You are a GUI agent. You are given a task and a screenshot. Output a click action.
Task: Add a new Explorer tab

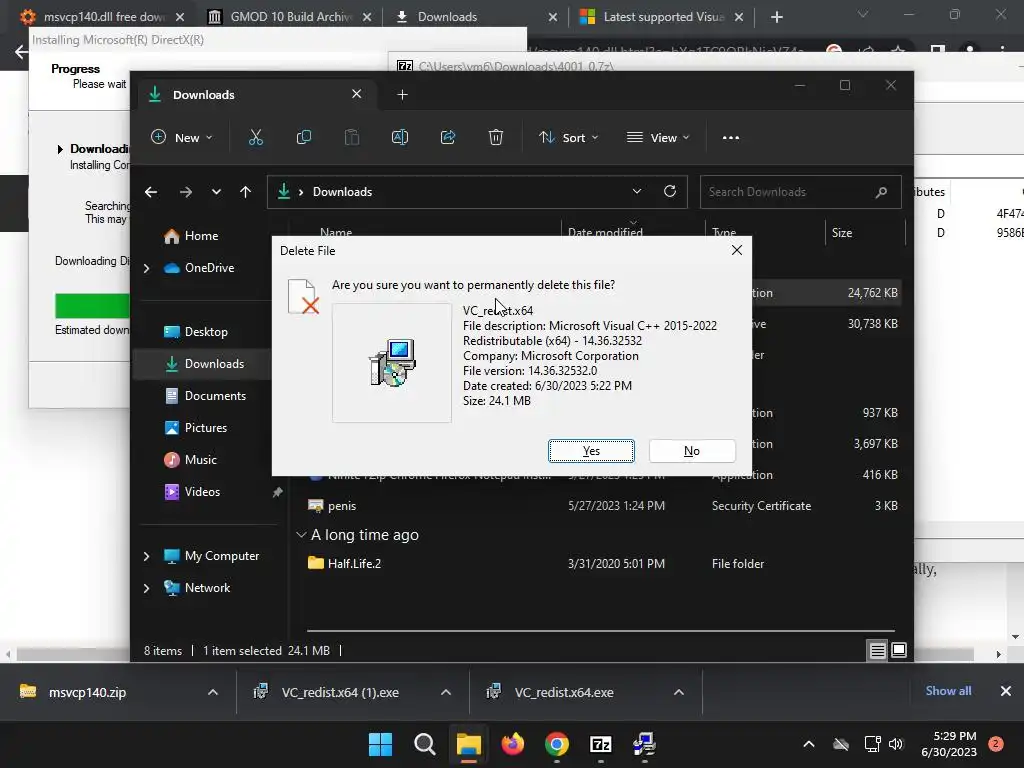tap(402, 95)
